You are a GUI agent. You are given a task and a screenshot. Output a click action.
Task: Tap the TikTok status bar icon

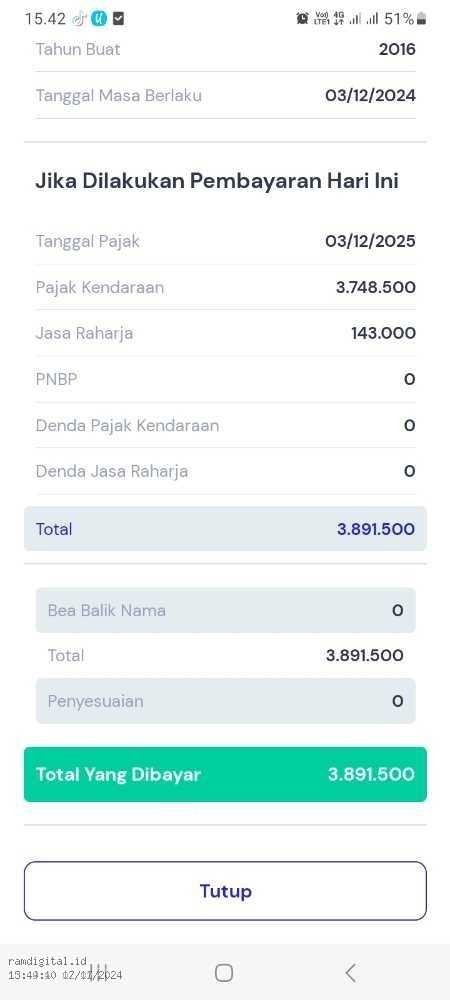[x=79, y=19]
